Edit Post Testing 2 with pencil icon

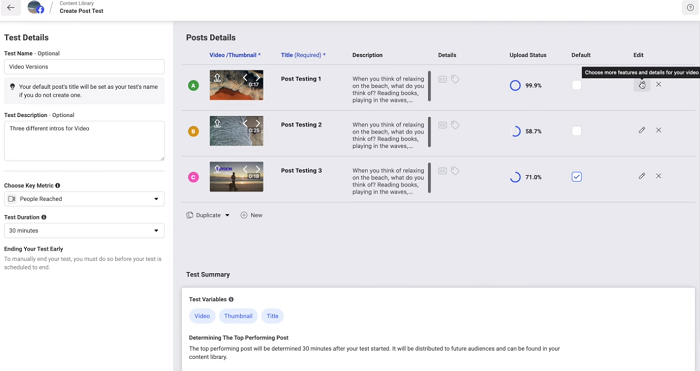(x=642, y=130)
